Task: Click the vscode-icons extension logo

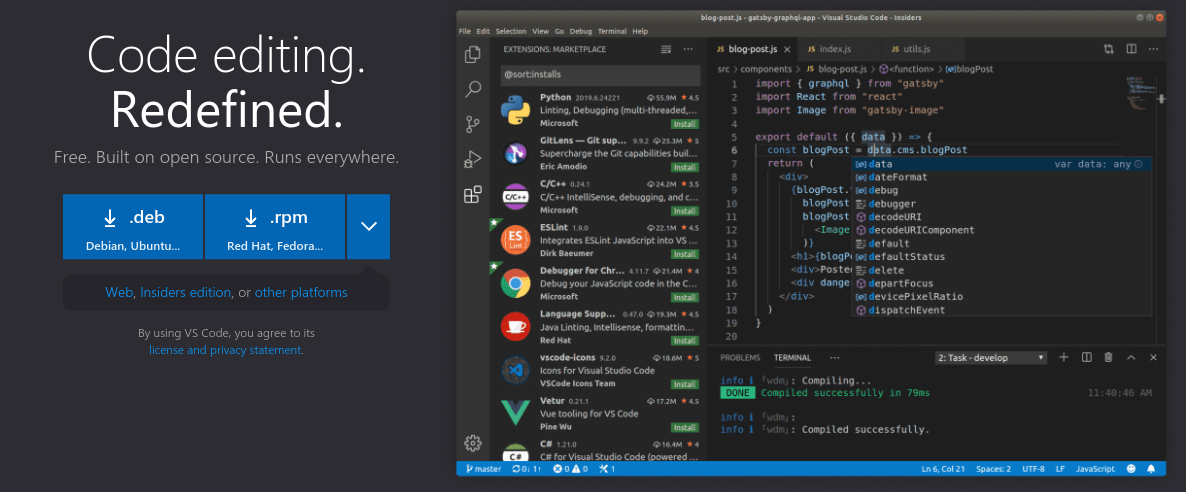Action: [515, 369]
